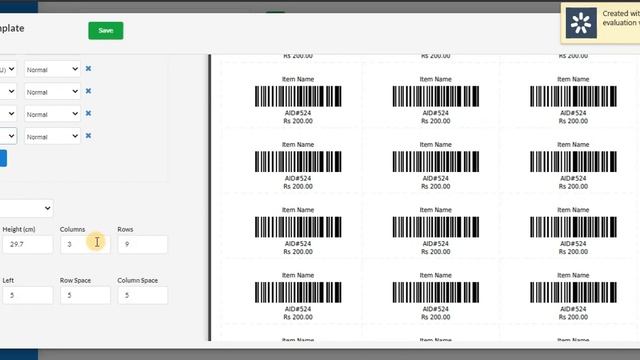Open the second row's Normal style dropdown

point(52,92)
